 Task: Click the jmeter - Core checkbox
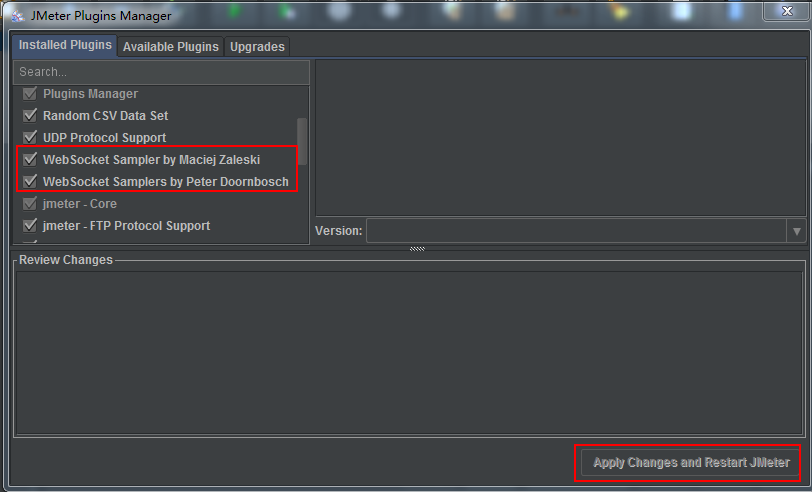[x=30, y=204]
